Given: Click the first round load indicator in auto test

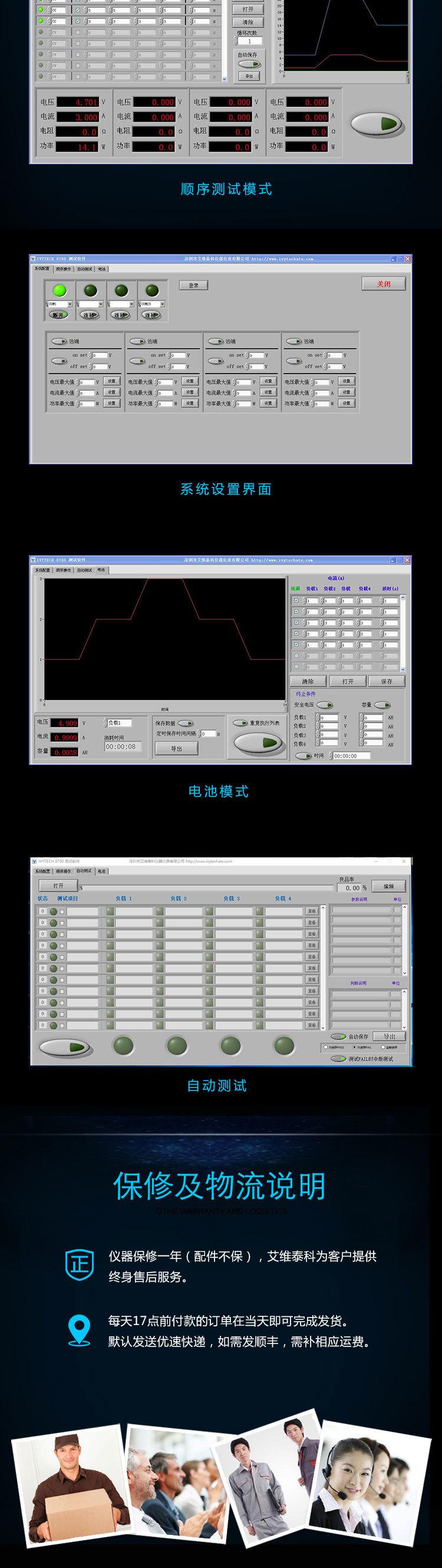Looking at the screenshot, I should pos(124,1046).
